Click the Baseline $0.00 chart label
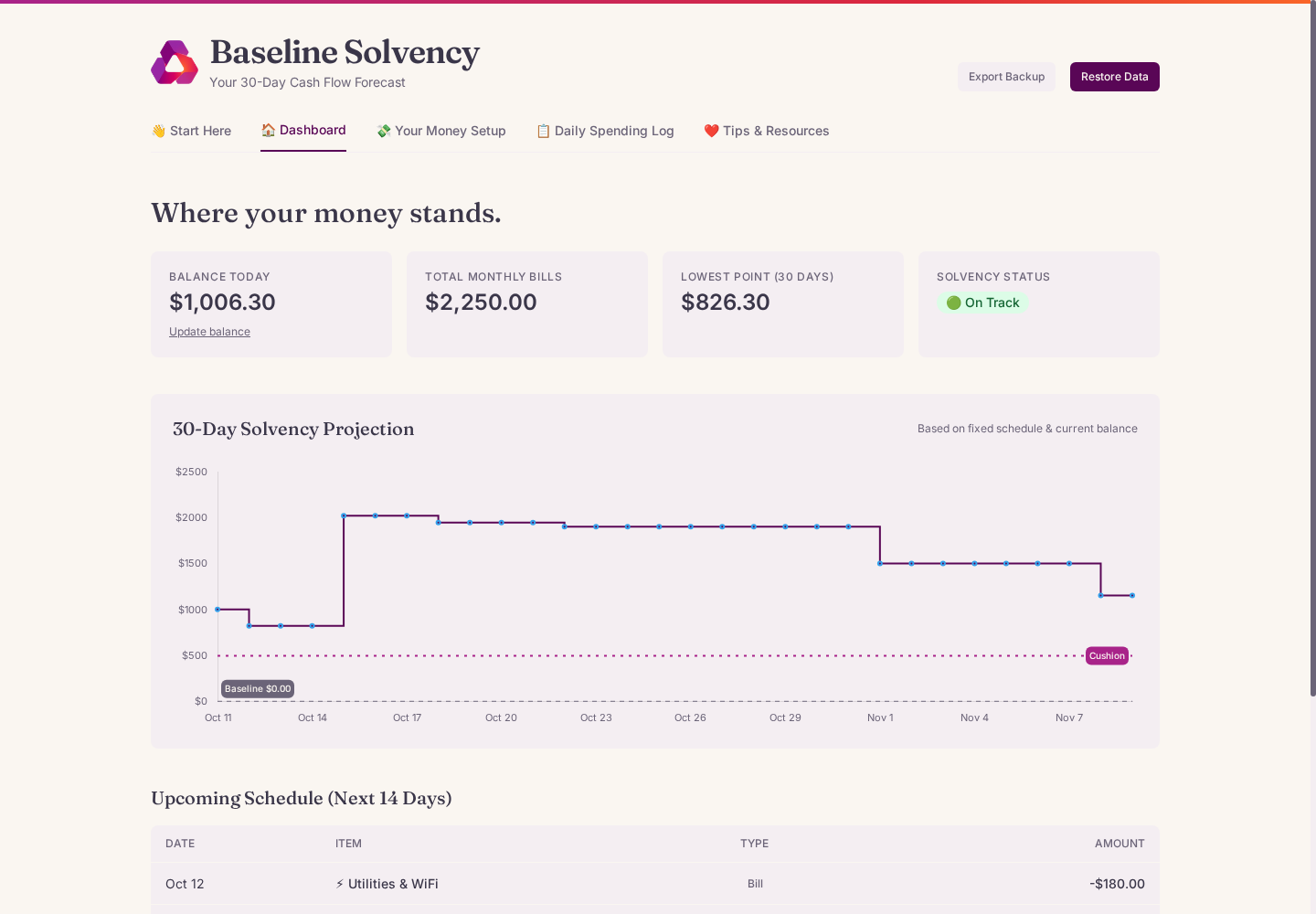This screenshot has width=1316, height=914. [x=258, y=688]
